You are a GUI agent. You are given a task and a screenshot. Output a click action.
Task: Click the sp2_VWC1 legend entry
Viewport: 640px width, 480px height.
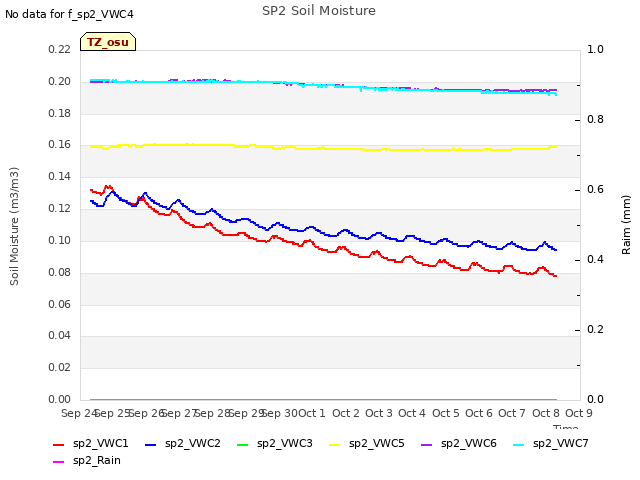pos(91,444)
